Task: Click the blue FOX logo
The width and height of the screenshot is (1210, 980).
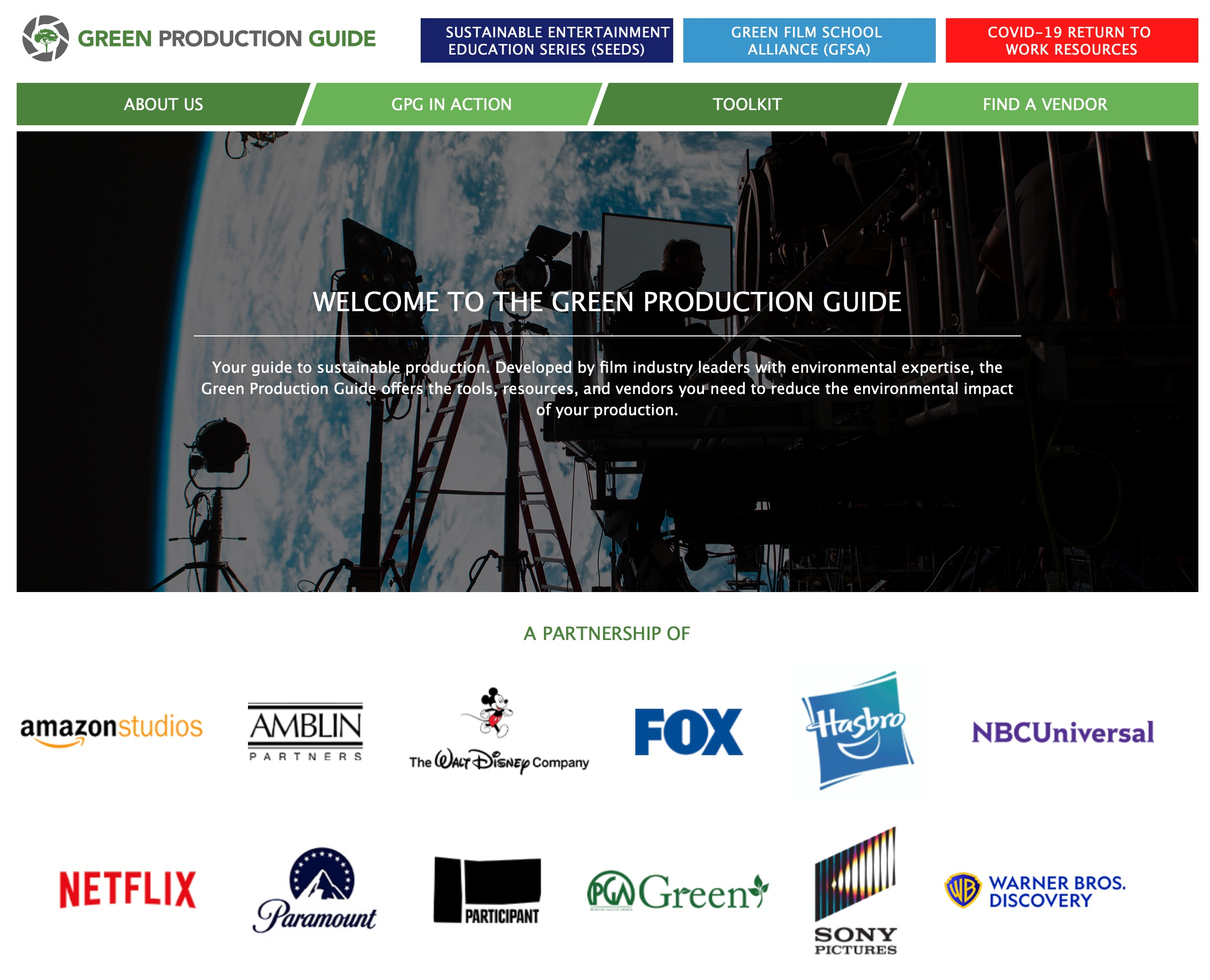Action: (x=688, y=732)
